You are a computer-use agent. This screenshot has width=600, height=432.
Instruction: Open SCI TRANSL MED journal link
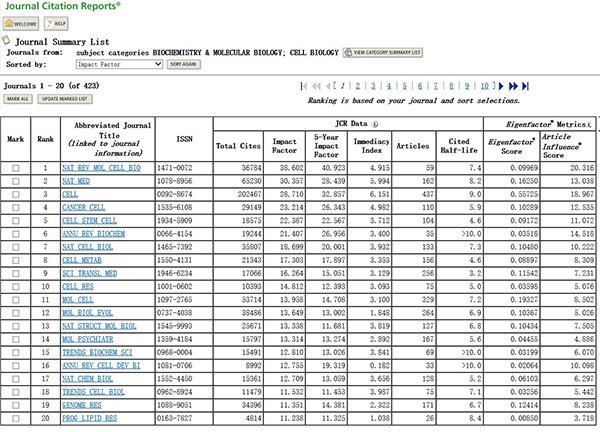pos(90,274)
